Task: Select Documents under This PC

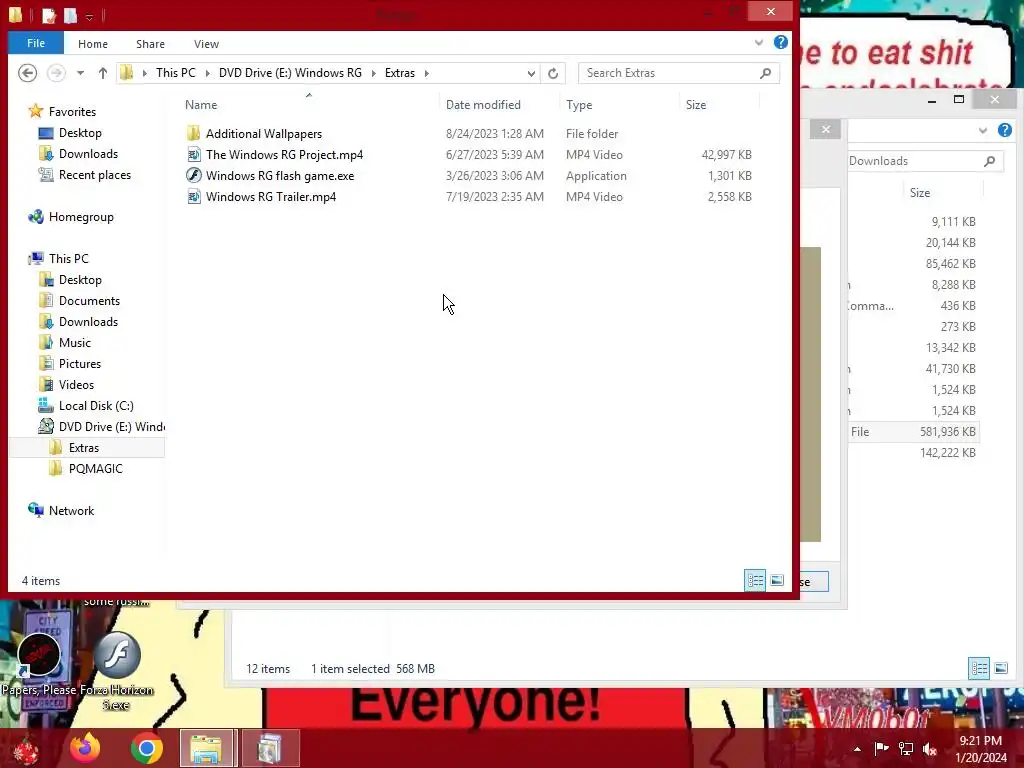Action: 89,300
